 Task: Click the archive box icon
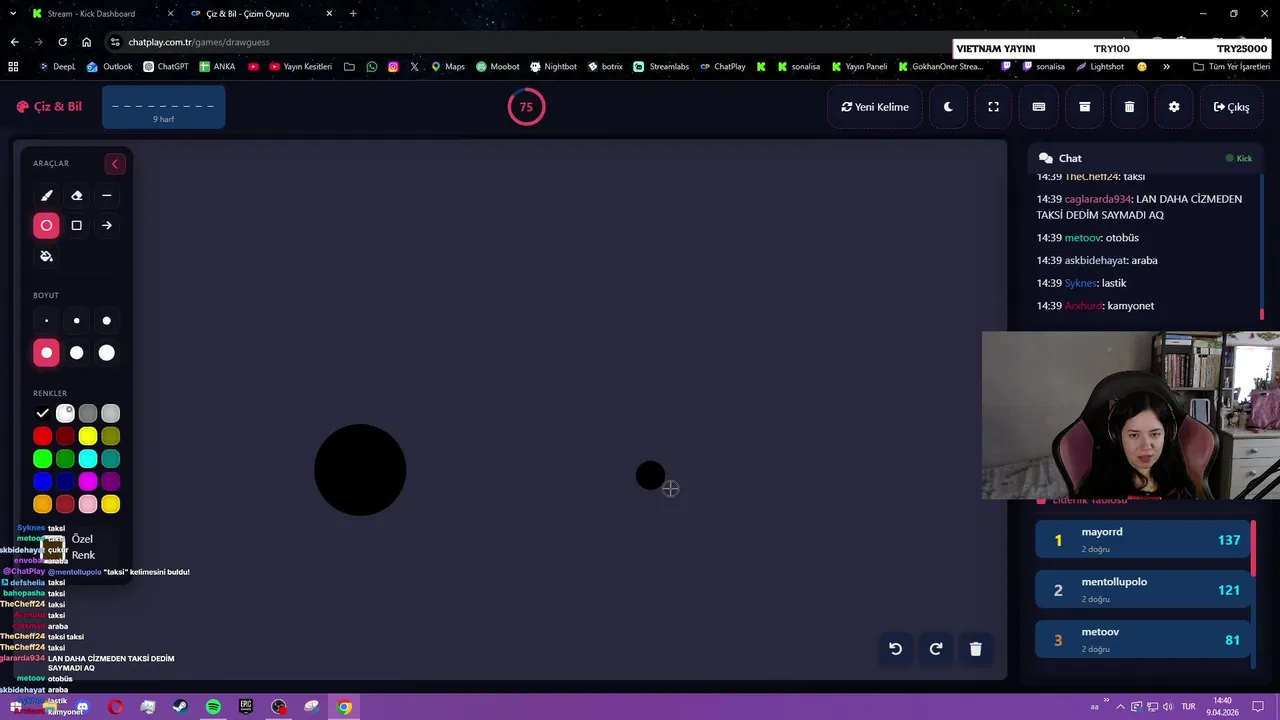tap(1084, 107)
